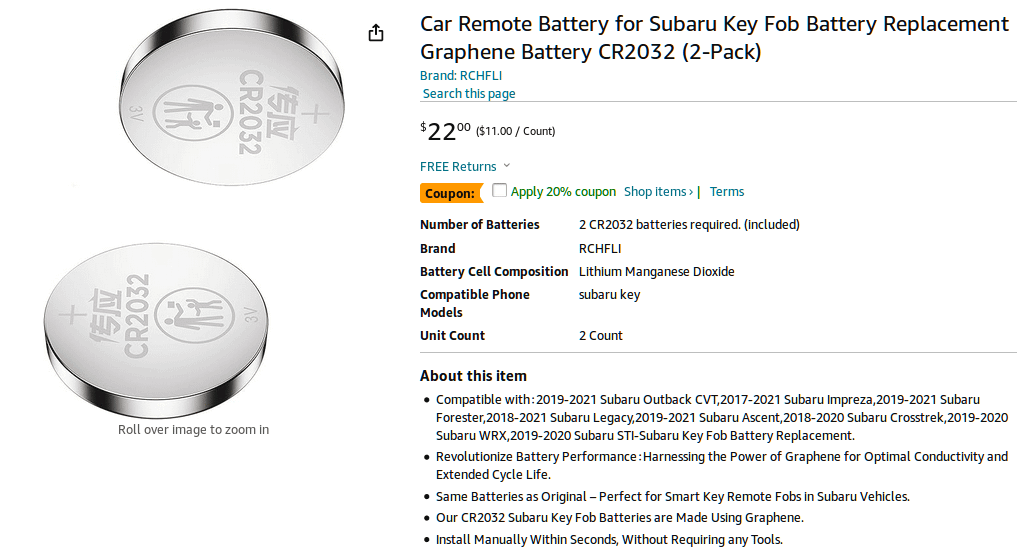Click the "Lithium Manganese Dioxide" composition value
1018x556 pixels.
656,272
